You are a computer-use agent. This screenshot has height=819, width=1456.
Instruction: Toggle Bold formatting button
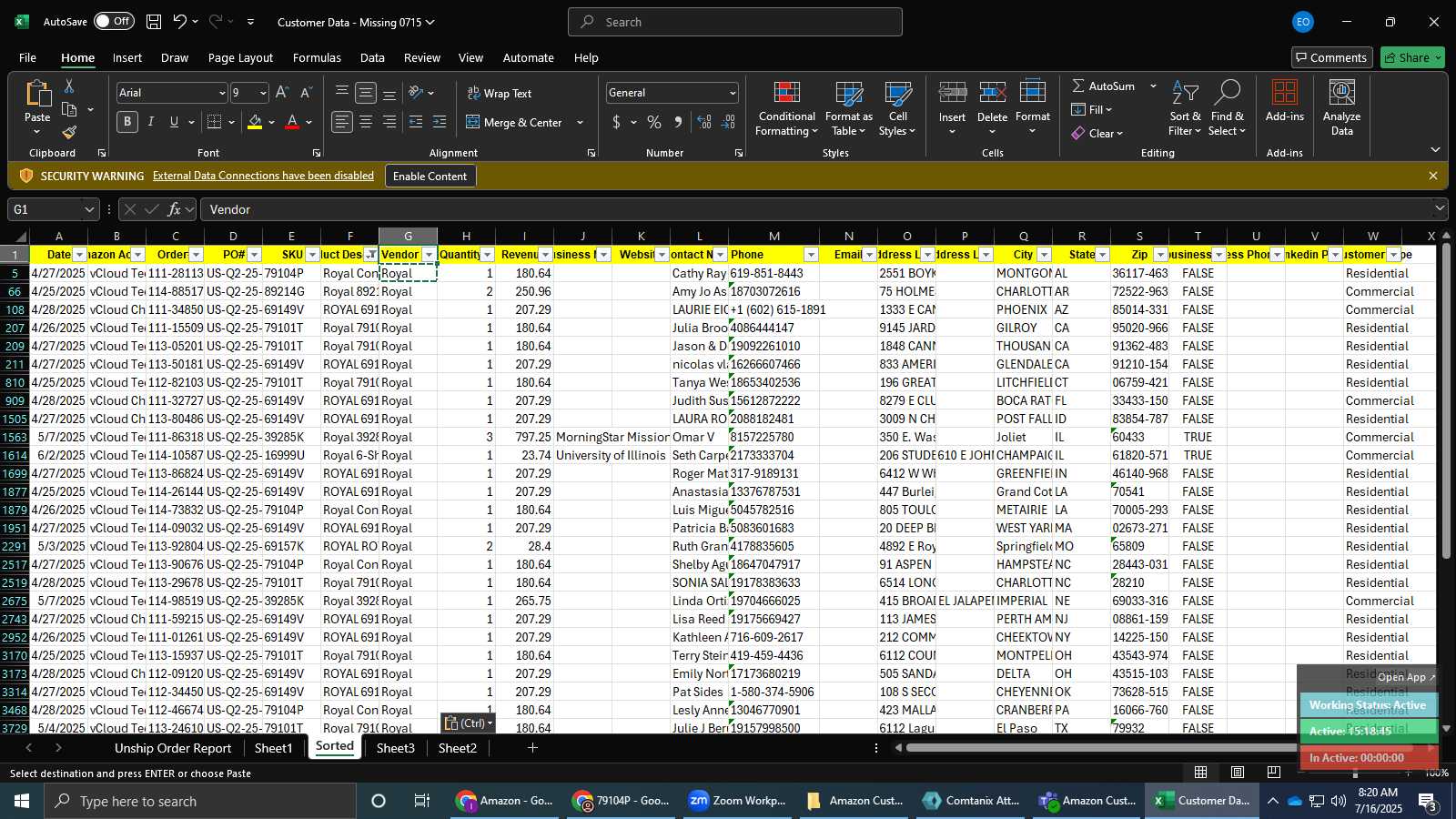coord(127,122)
